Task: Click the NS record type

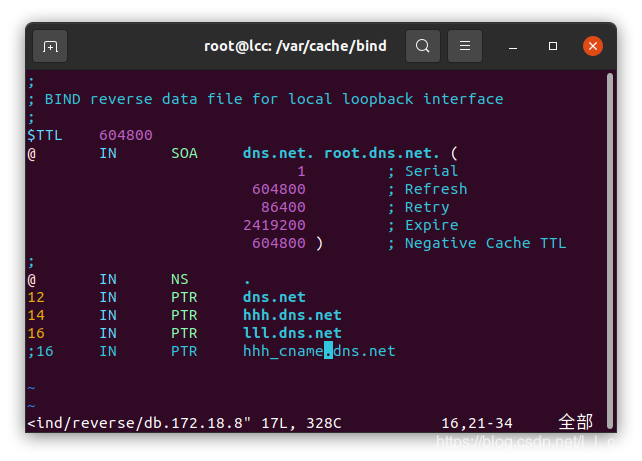Action: click(x=180, y=279)
